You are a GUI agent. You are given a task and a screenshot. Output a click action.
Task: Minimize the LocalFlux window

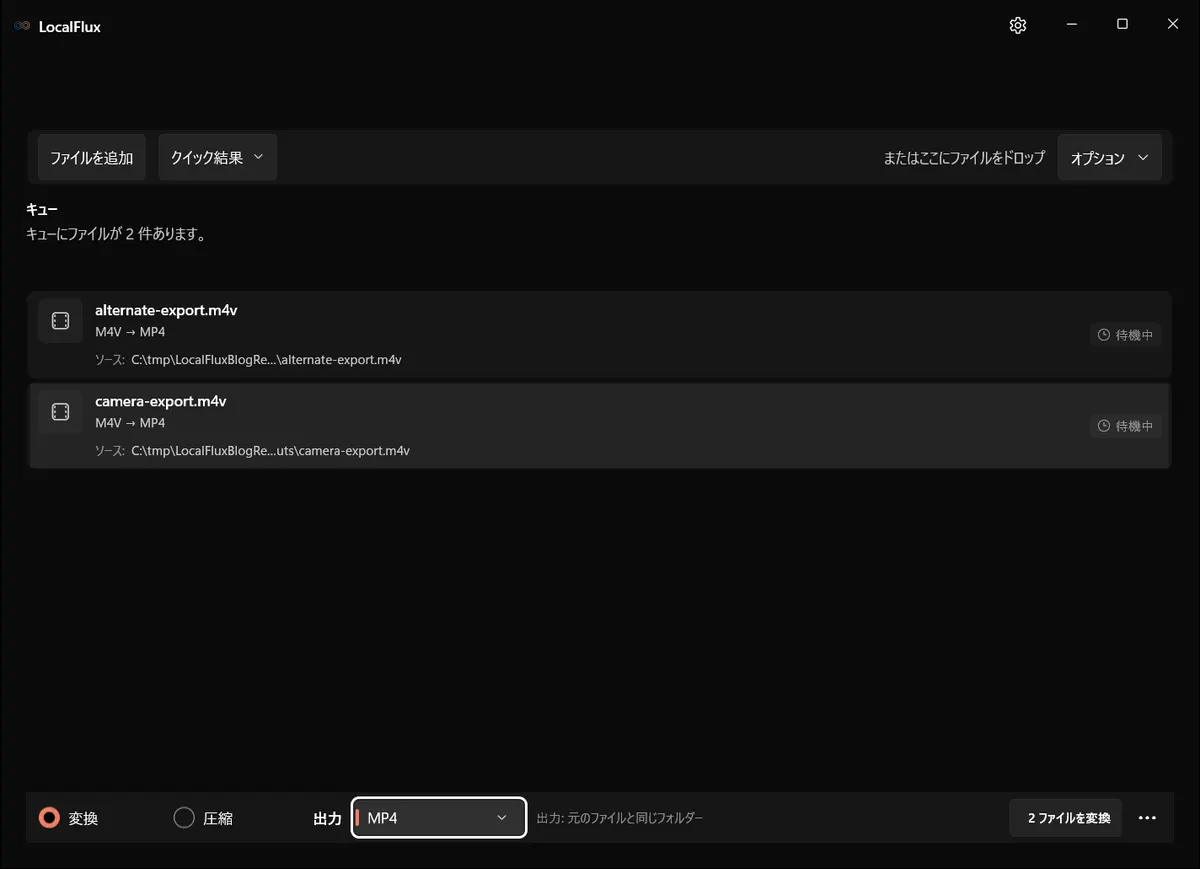[x=1071, y=25]
